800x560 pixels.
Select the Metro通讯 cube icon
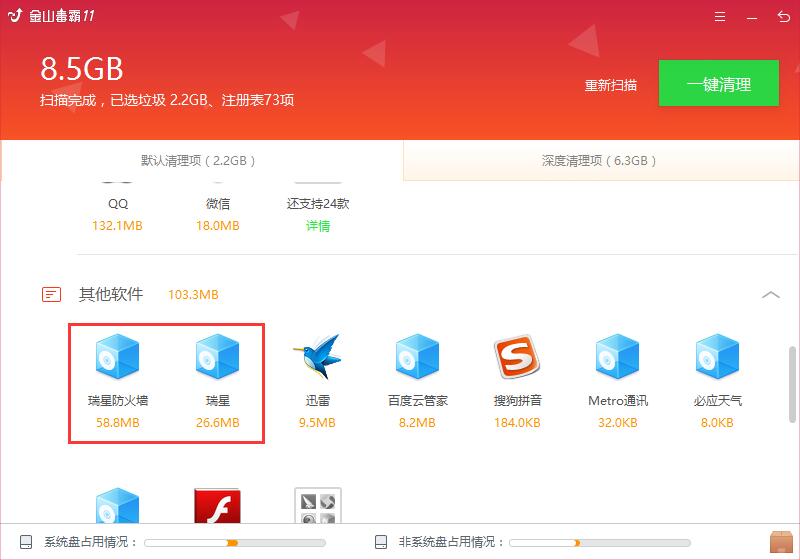(617, 356)
